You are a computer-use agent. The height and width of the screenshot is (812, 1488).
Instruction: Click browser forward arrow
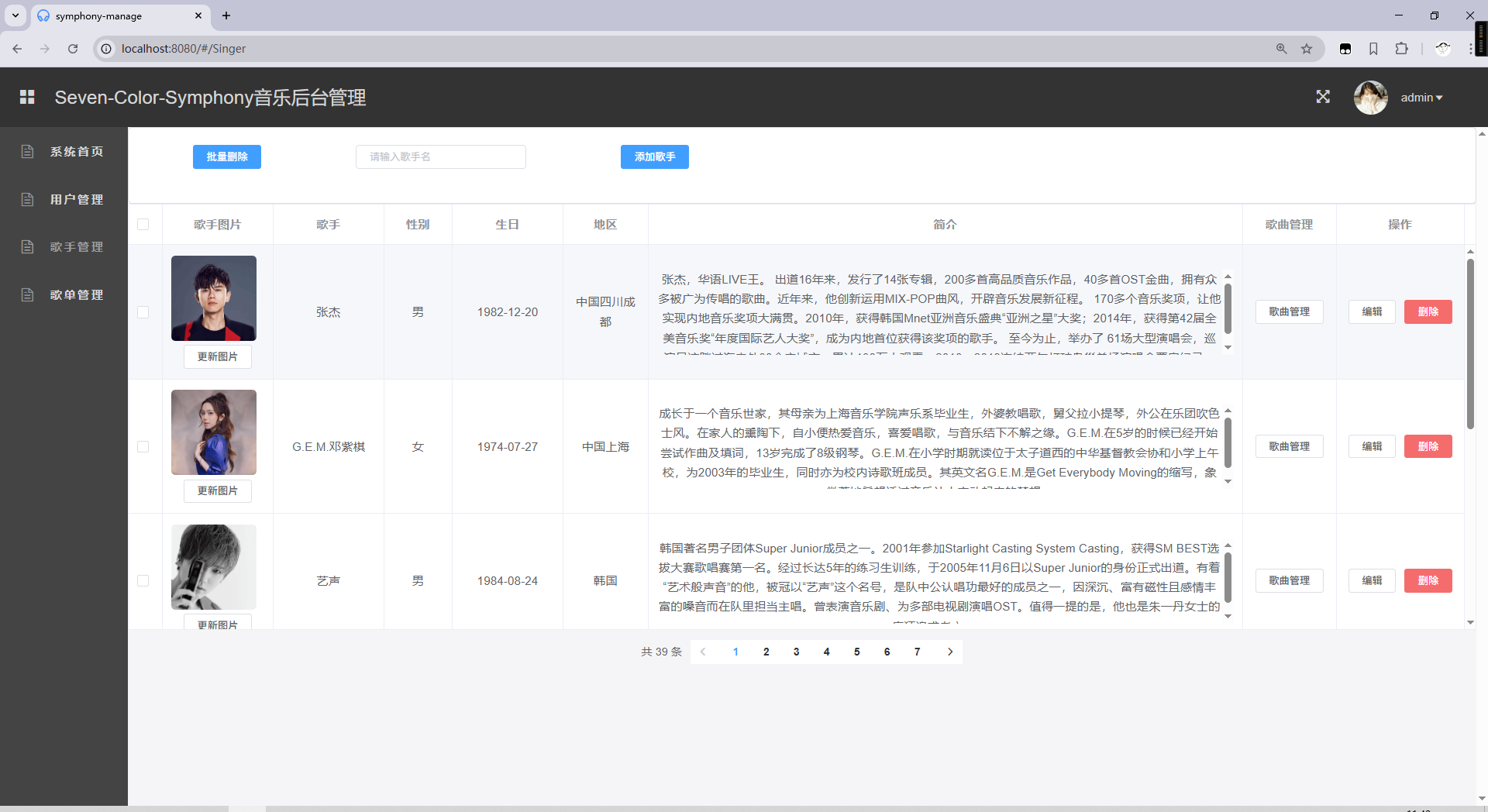click(45, 49)
